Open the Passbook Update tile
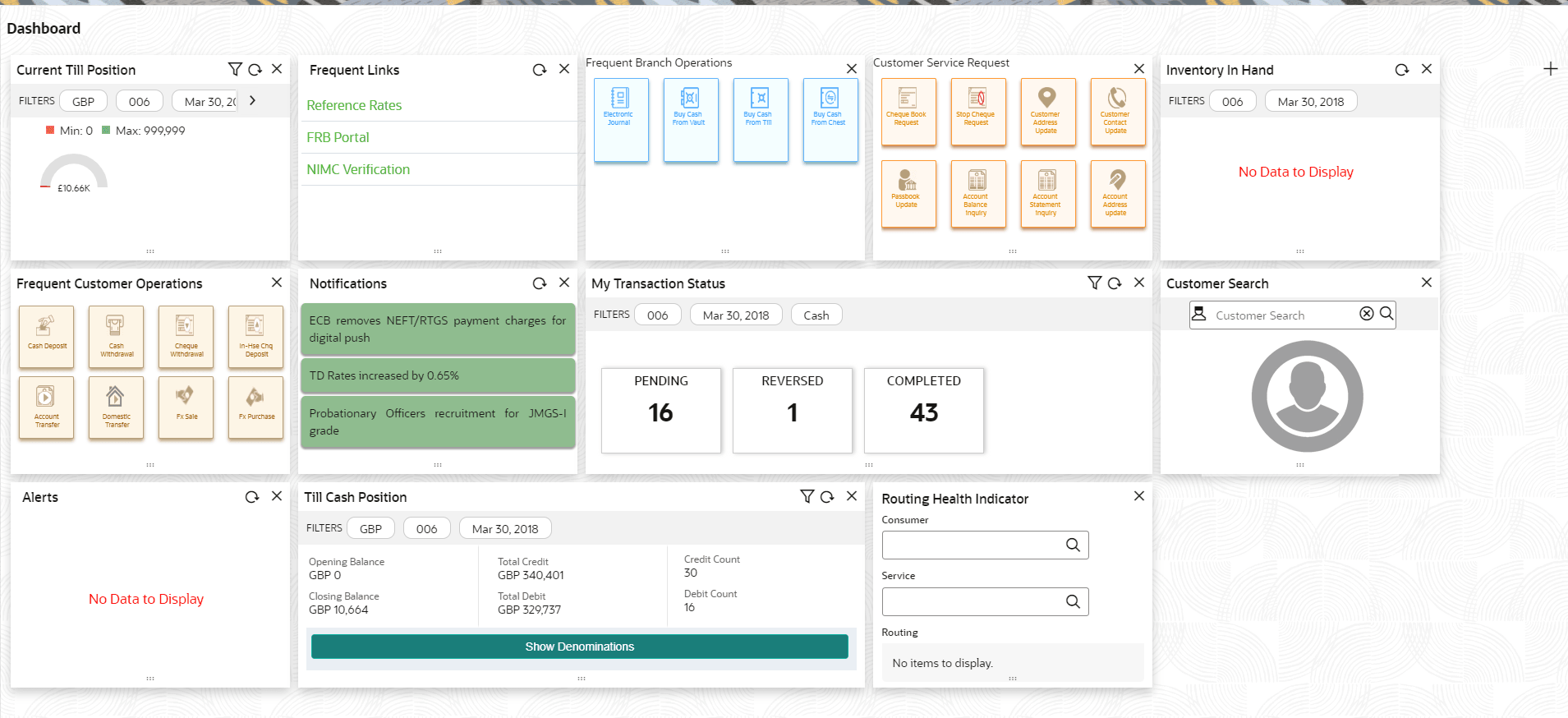The image size is (1568, 718). tap(908, 194)
